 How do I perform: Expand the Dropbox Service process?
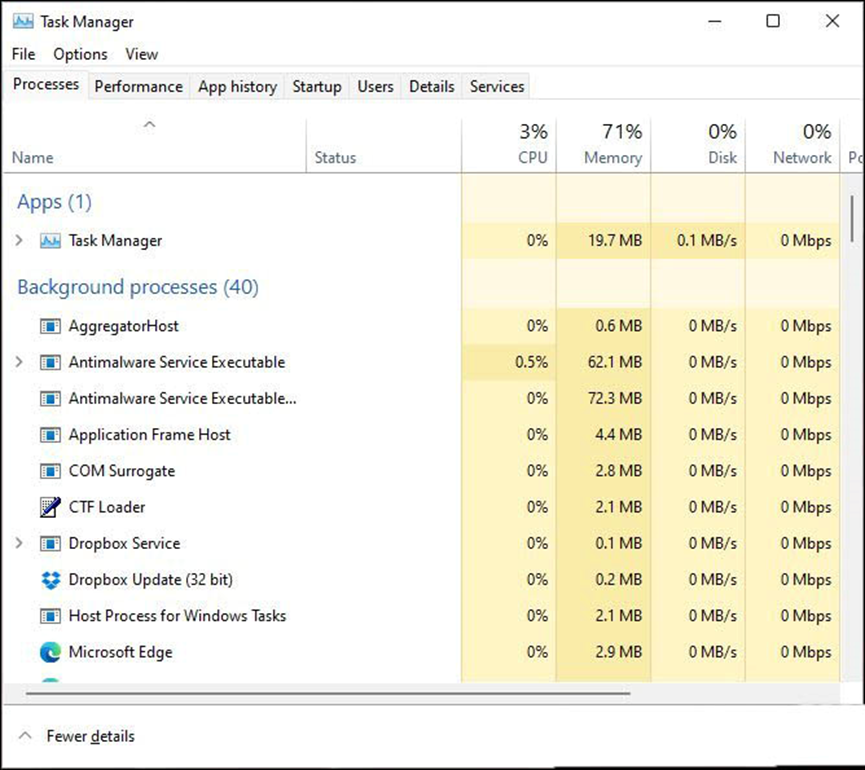pos(19,543)
